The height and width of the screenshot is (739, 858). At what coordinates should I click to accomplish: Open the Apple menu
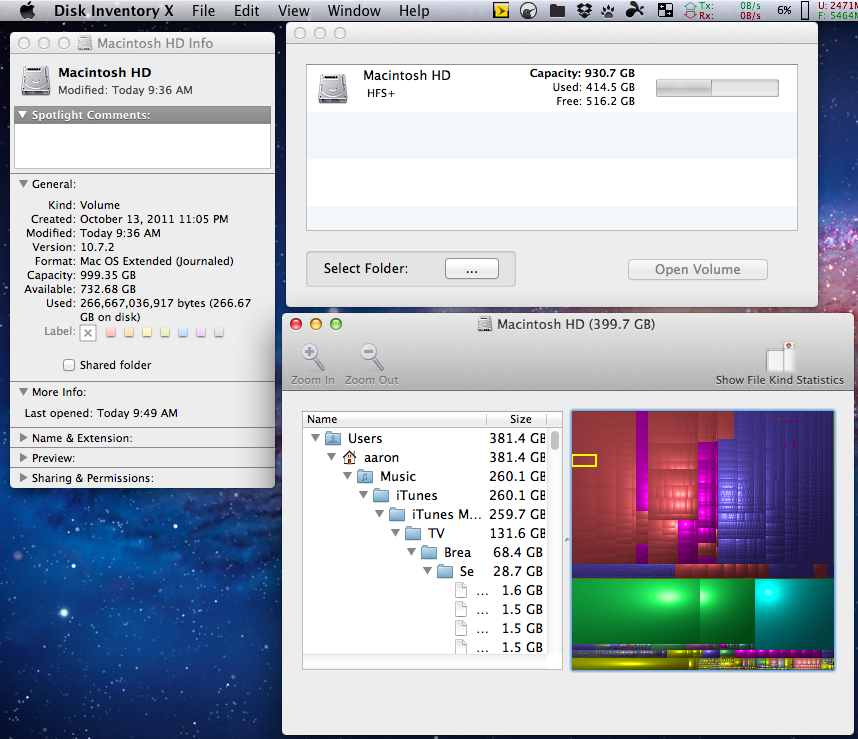[27, 10]
